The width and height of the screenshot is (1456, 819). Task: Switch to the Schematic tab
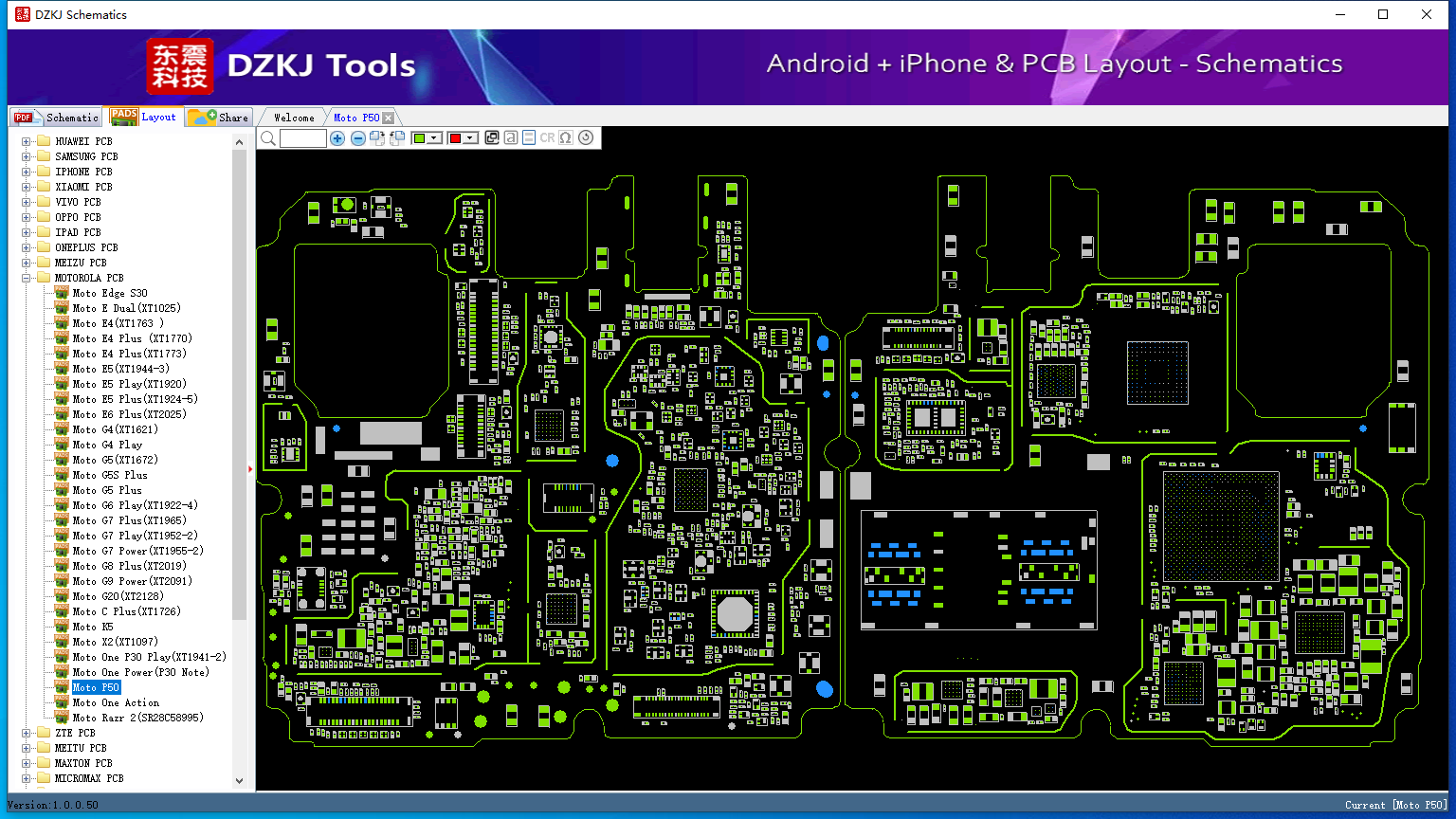pos(56,117)
